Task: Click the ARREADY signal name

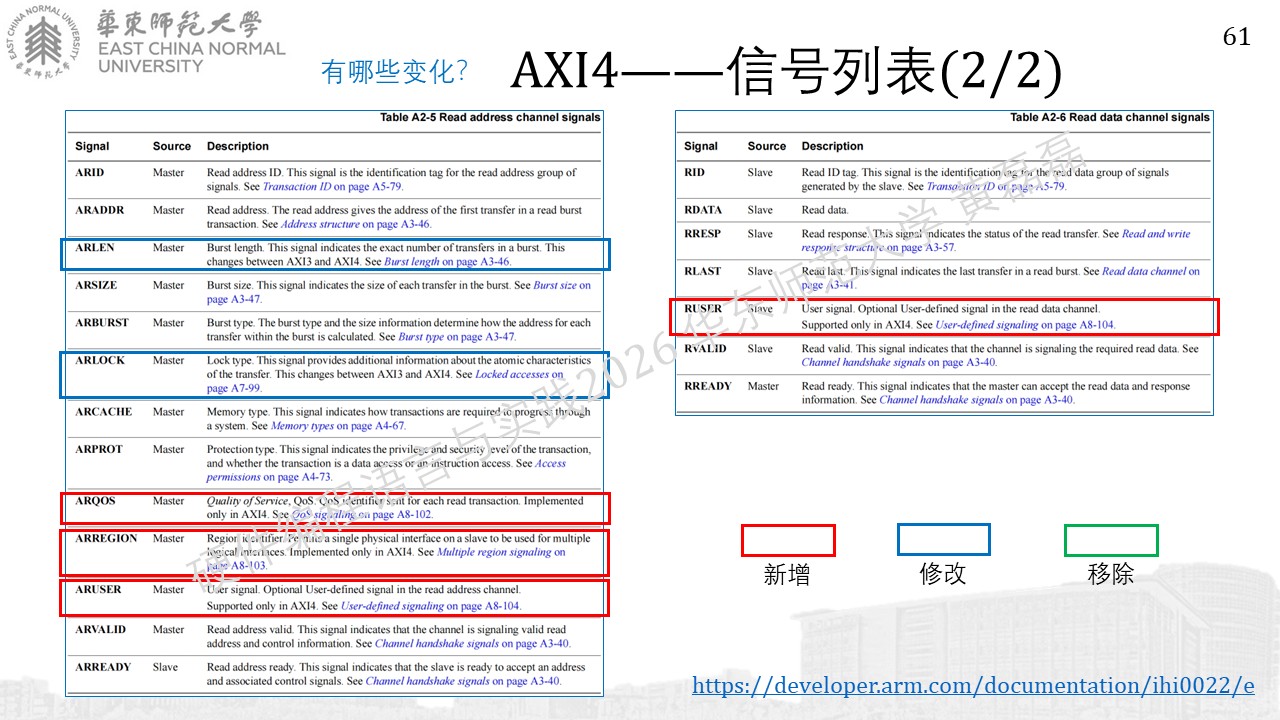Action: (104, 667)
